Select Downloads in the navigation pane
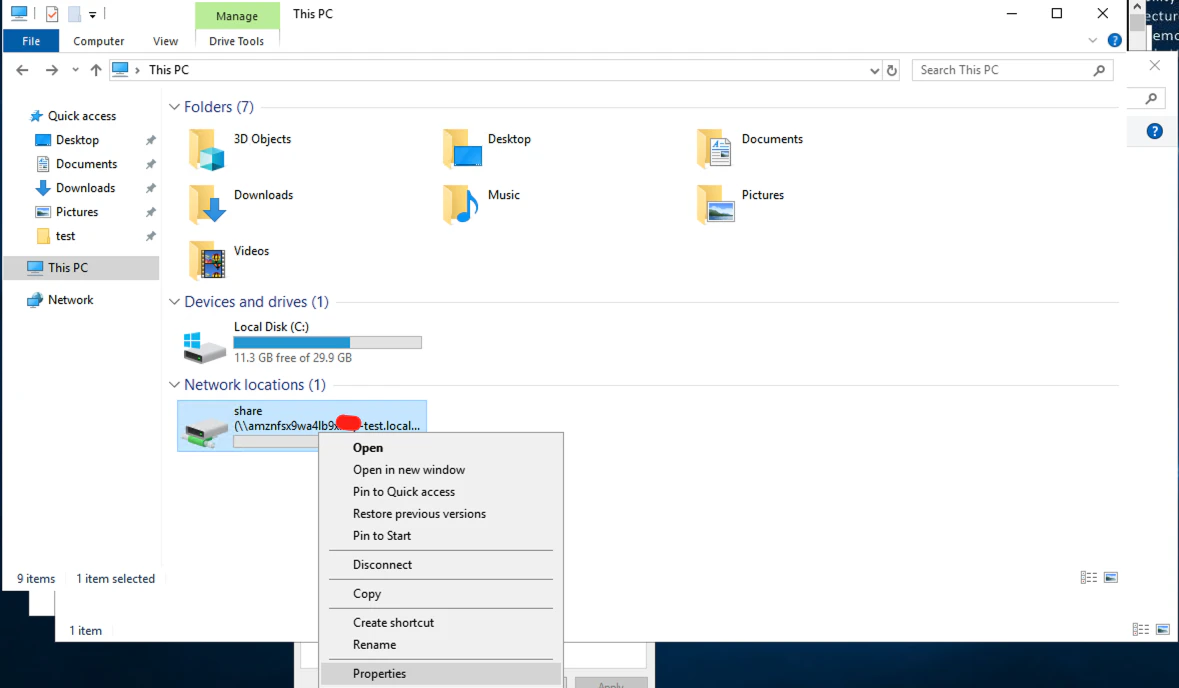 point(85,188)
